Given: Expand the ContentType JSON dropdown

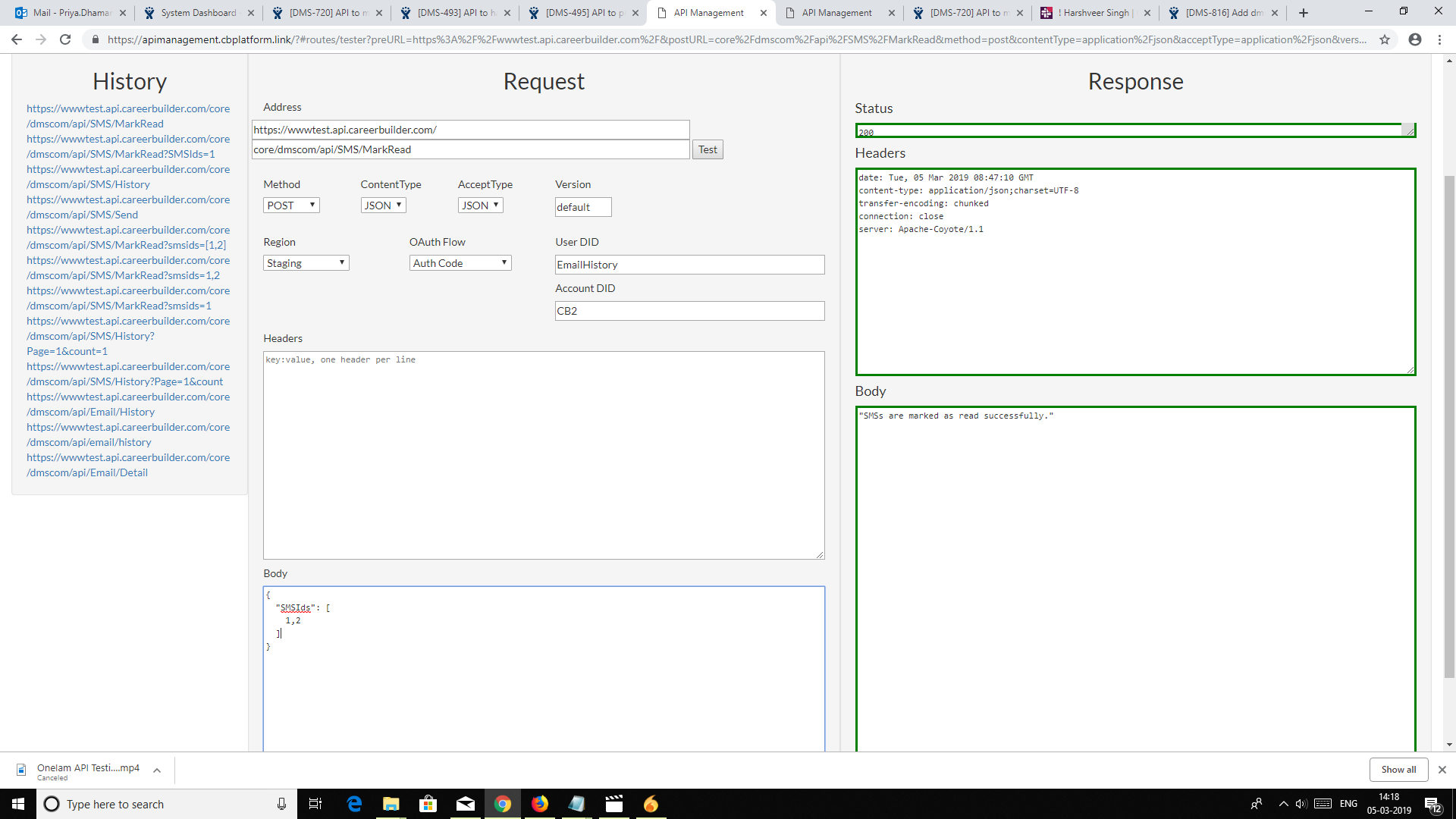Looking at the screenshot, I should click(383, 206).
